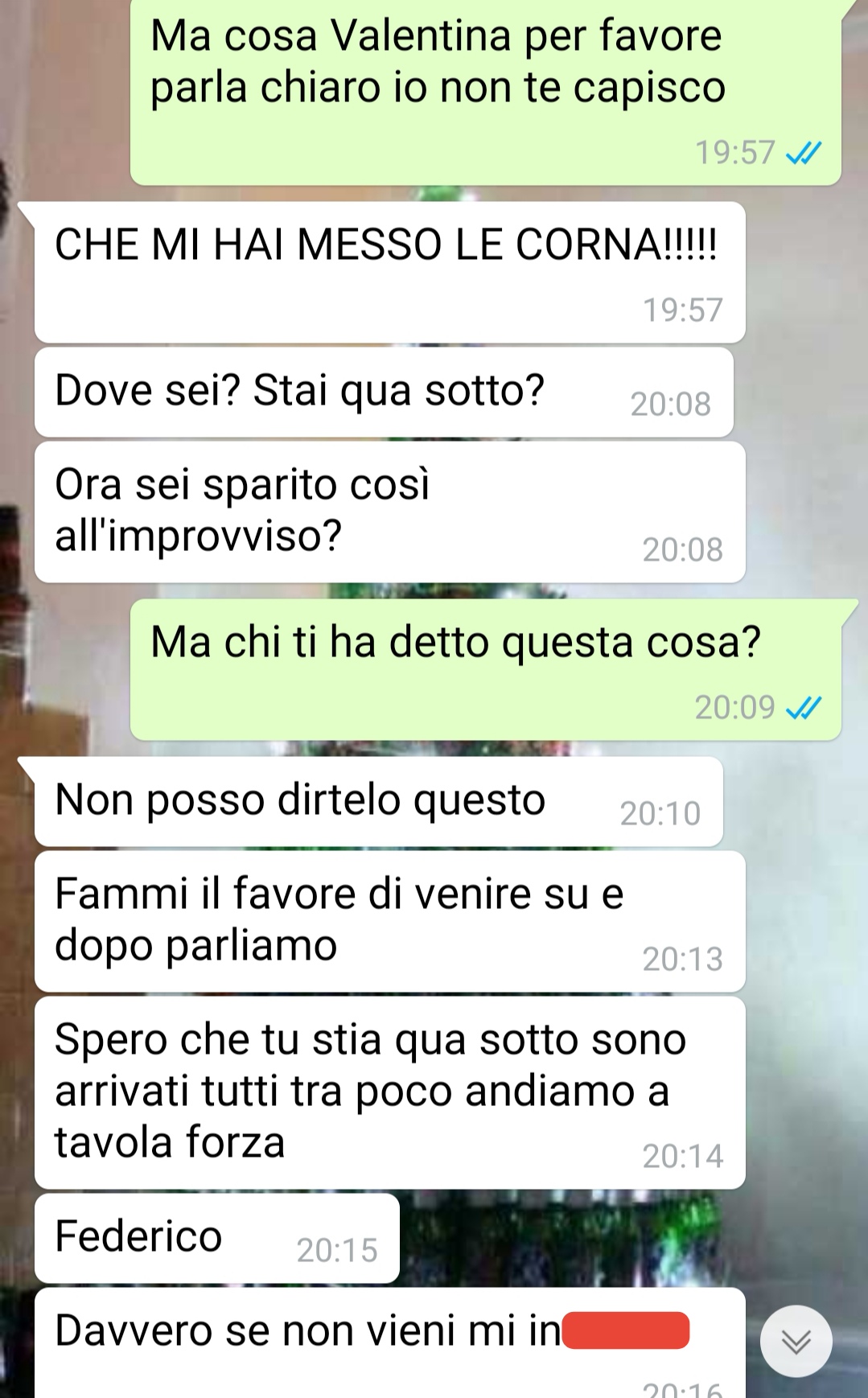Tap the 20:13 timestamp on 'dopo parliamo' message
The image size is (868, 1398).
point(682,959)
